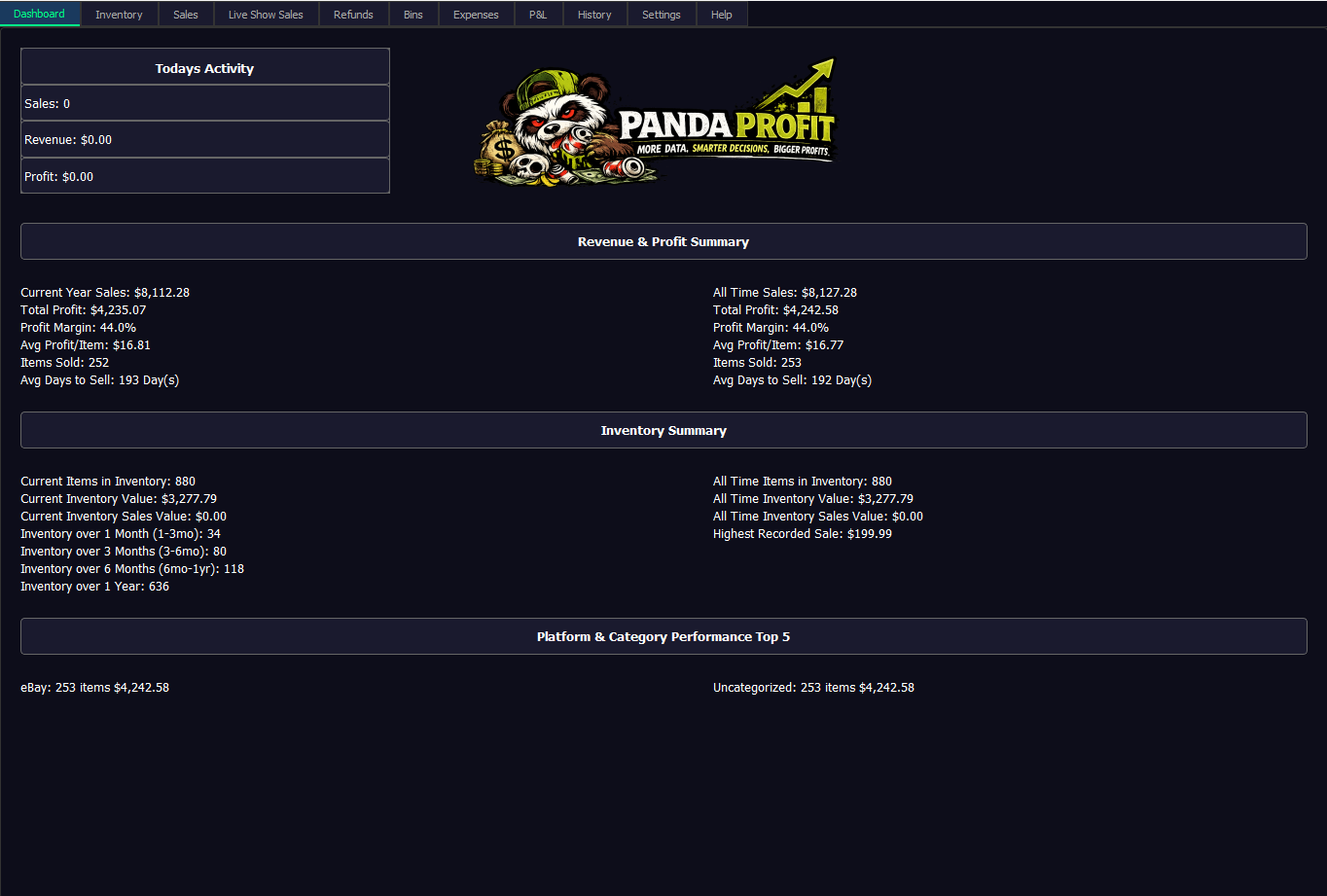Click 'Current Inventory Value: $3,277.79'
Screen dimensions: 1327x896
pos(119,498)
